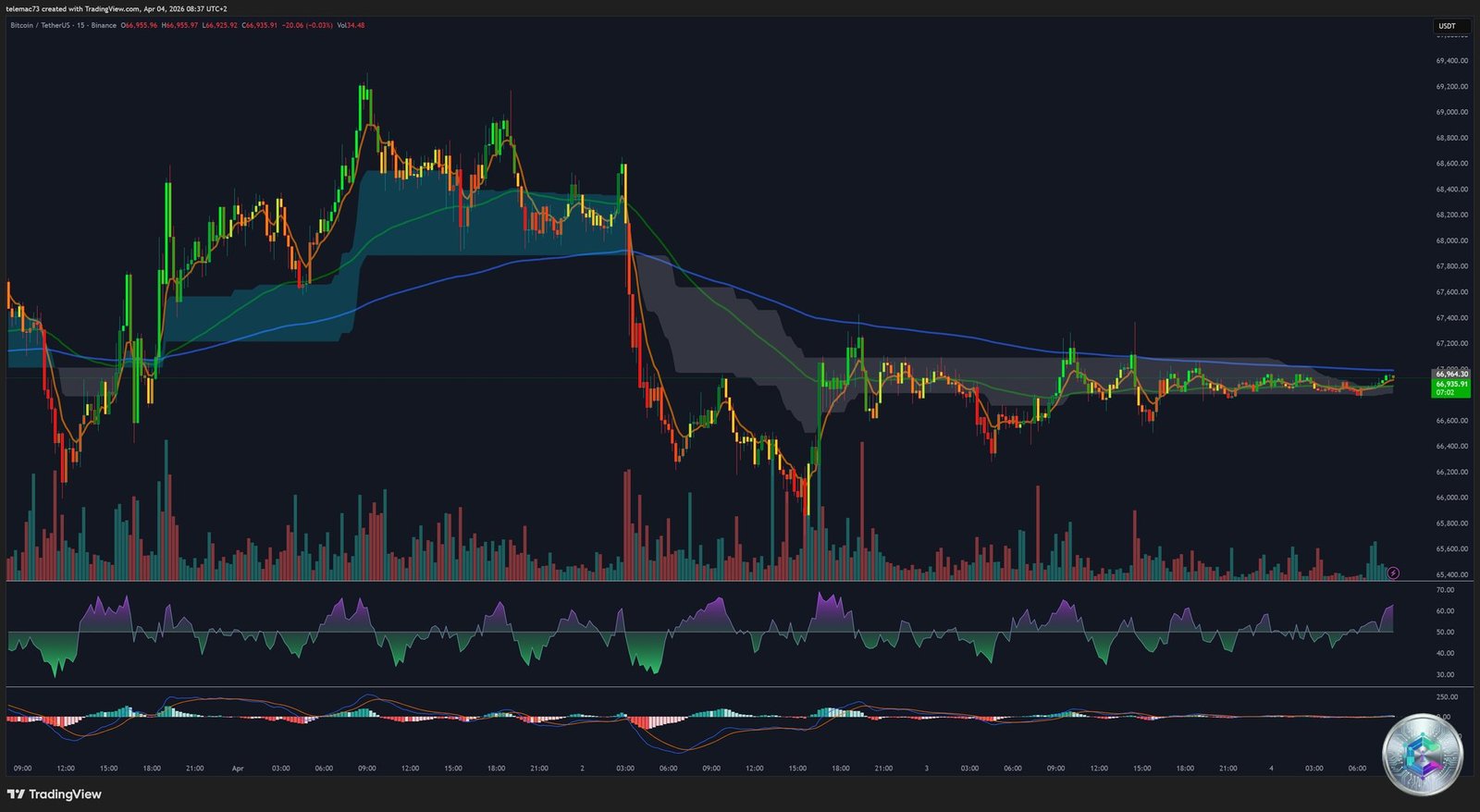Click the open value O66,955.96
The height and width of the screenshot is (812, 1480).
139,25
